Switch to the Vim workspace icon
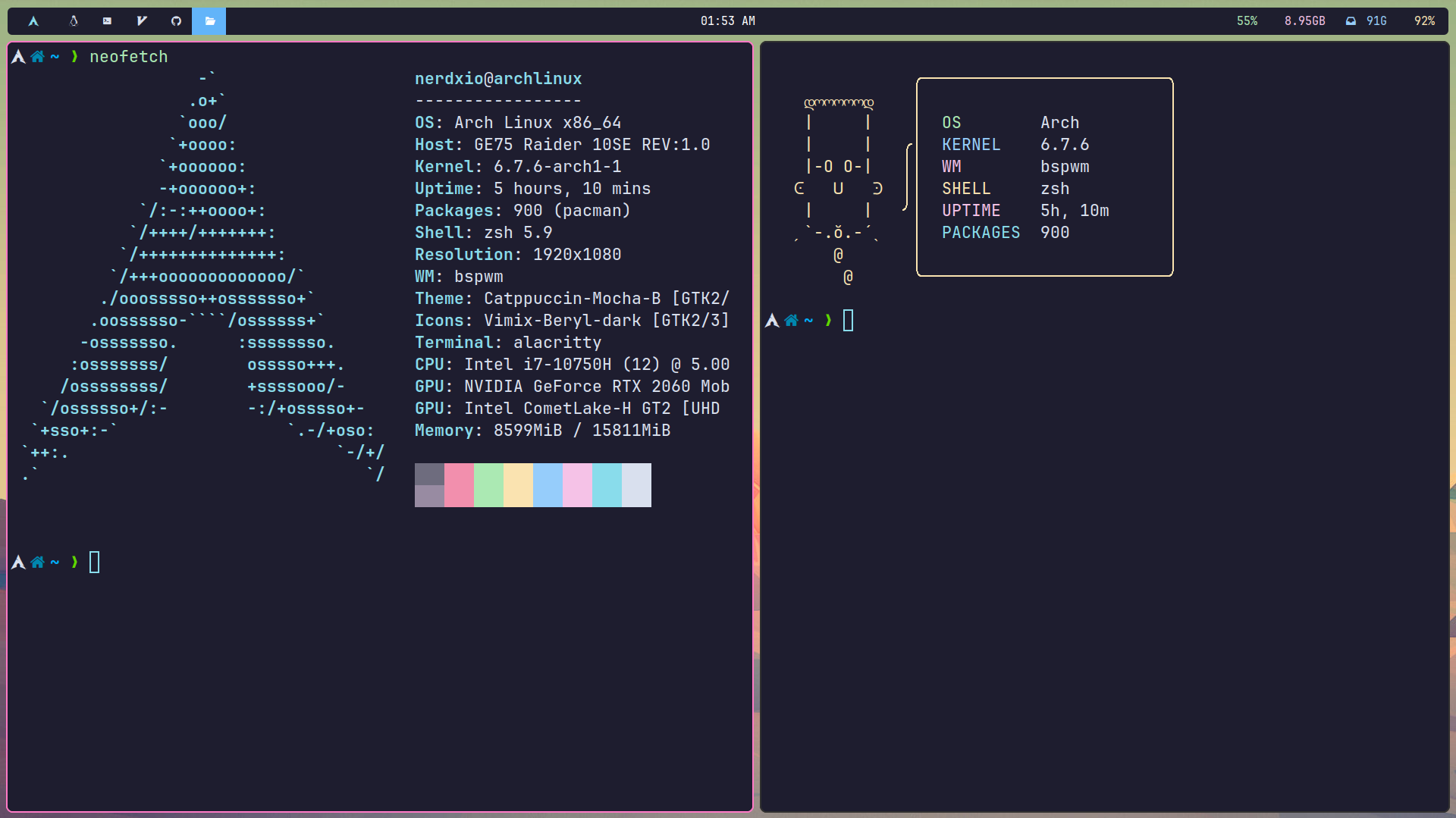Image resolution: width=1456 pixels, height=818 pixels. [x=142, y=21]
